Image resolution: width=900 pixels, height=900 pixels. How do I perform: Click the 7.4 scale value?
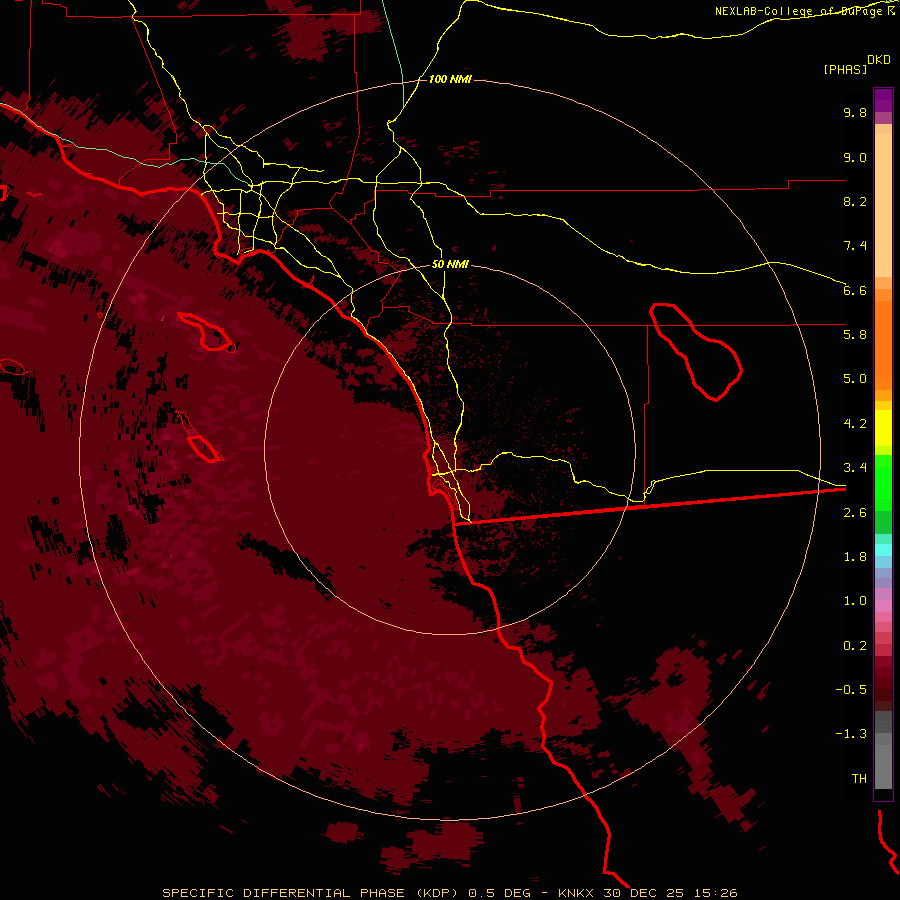tap(855, 246)
